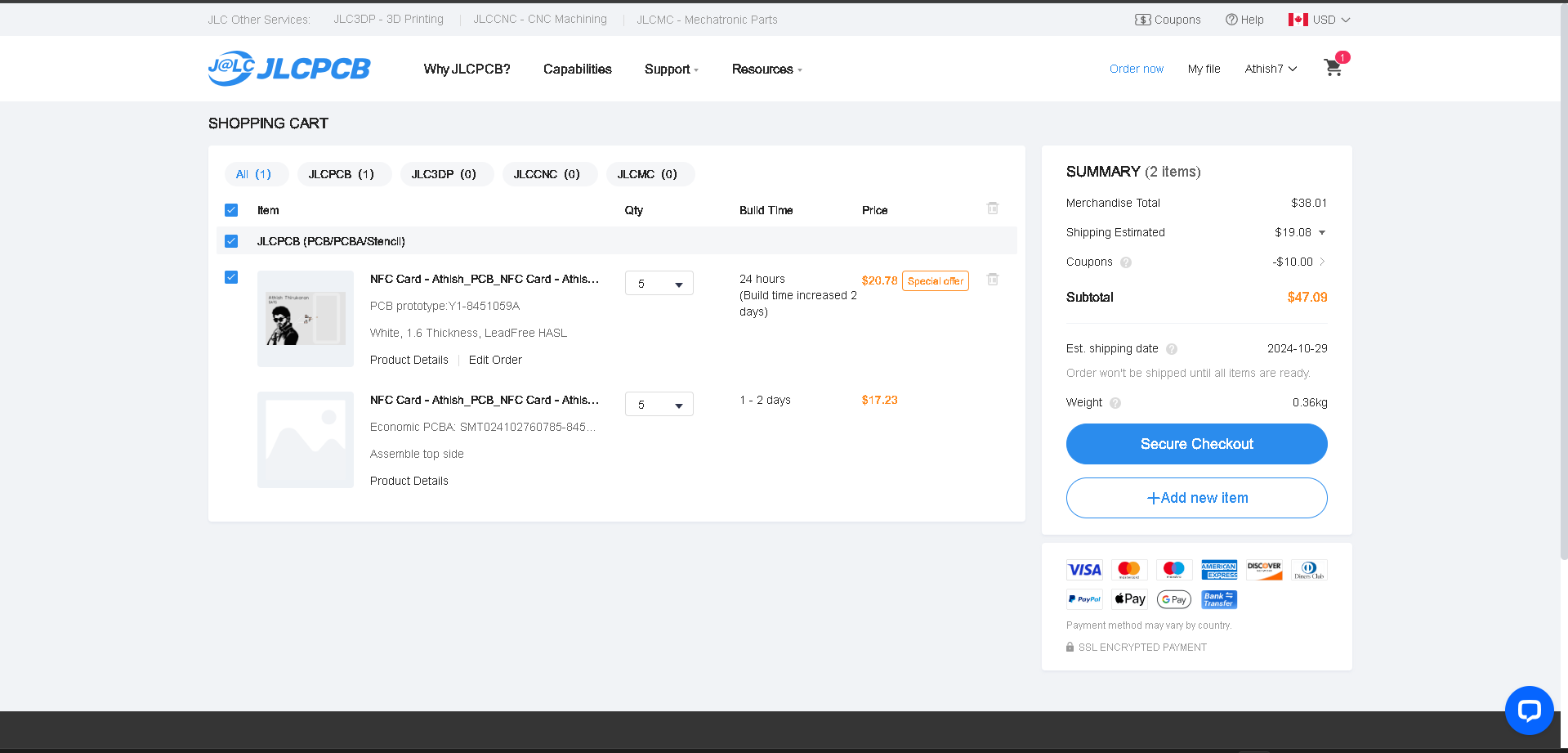Select the All (1) cart tab

click(x=257, y=174)
